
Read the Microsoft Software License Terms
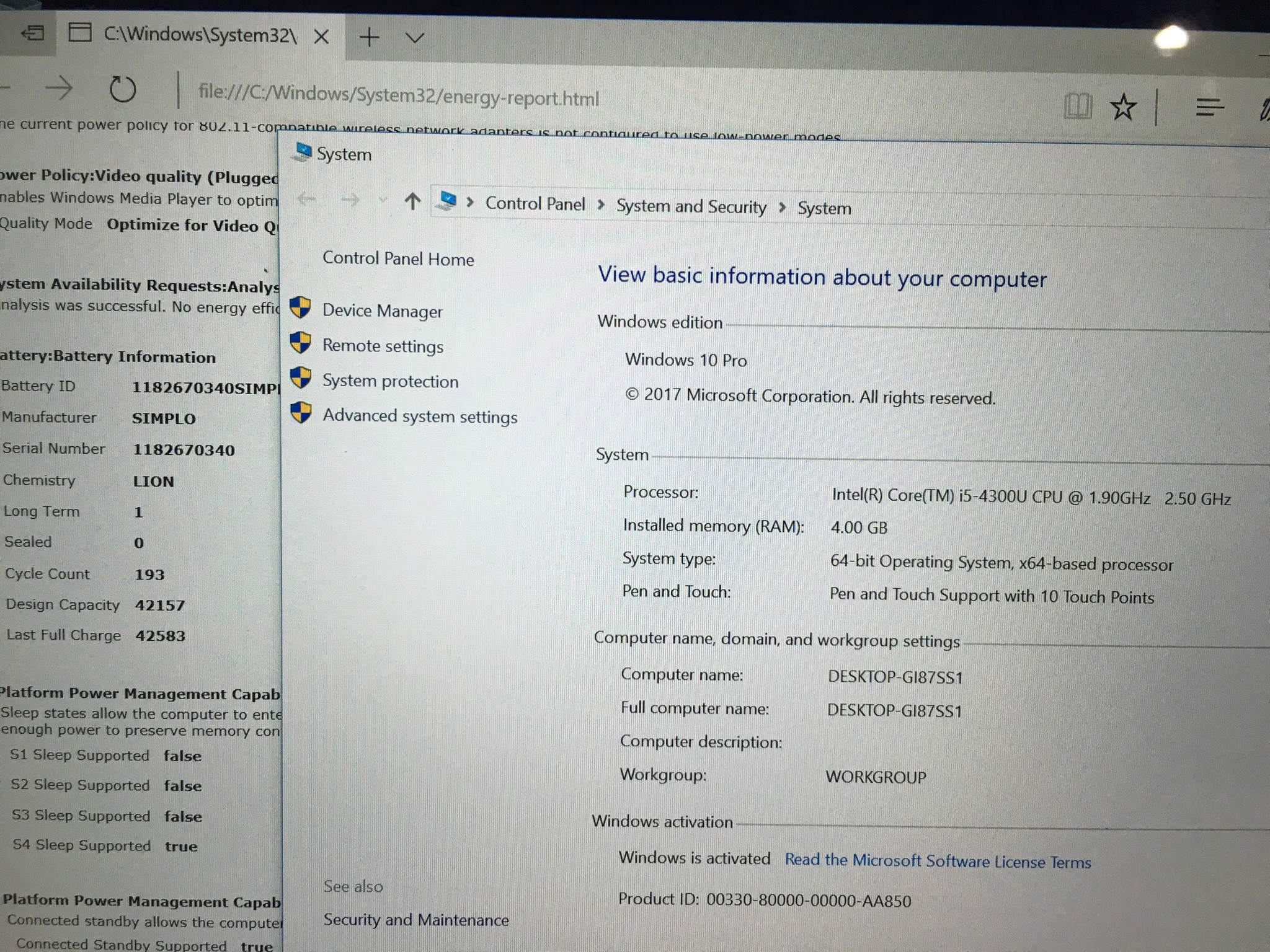pyautogui.click(x=938, y=861)
